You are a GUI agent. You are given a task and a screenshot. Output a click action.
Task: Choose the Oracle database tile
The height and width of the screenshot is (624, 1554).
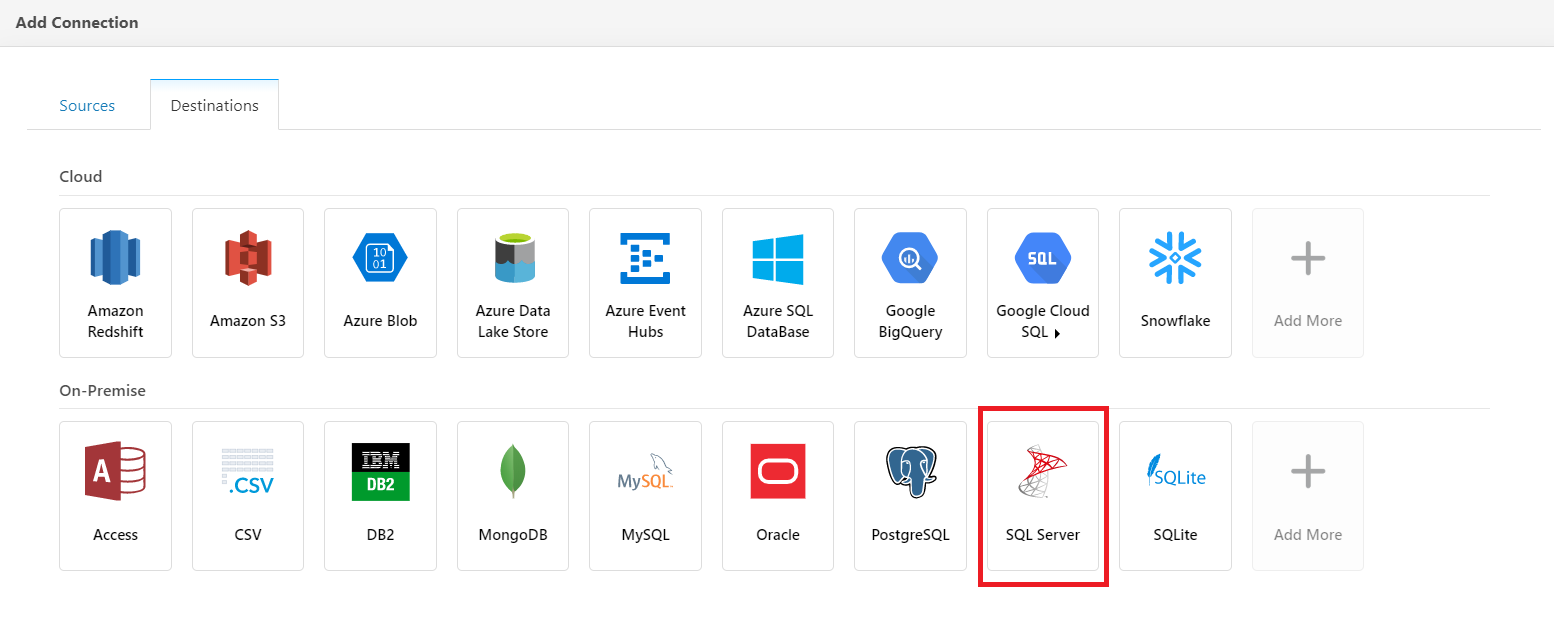point(778,495)
